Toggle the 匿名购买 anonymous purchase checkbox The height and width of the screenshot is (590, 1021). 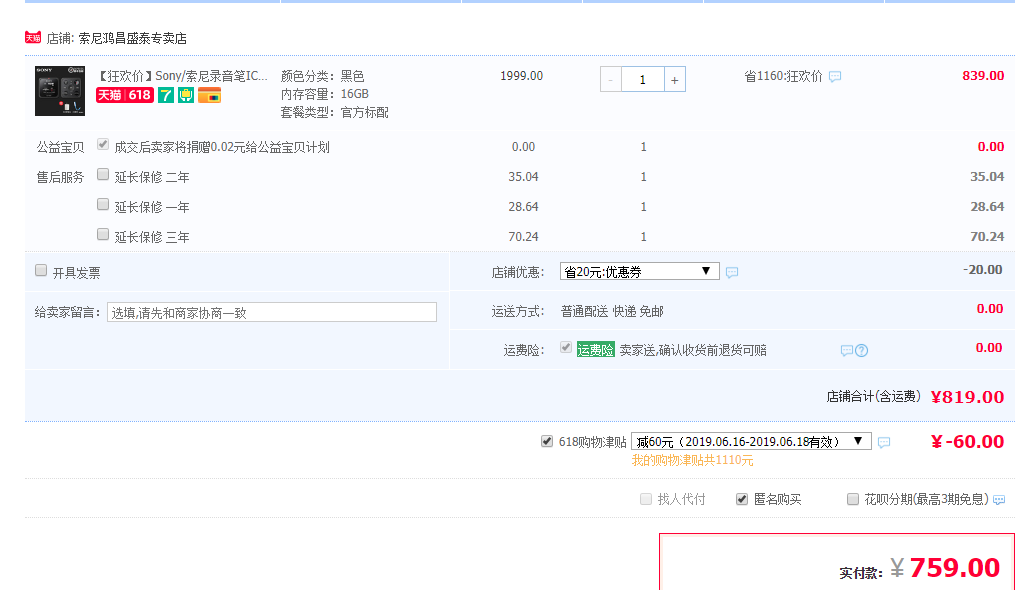point(742,499)
